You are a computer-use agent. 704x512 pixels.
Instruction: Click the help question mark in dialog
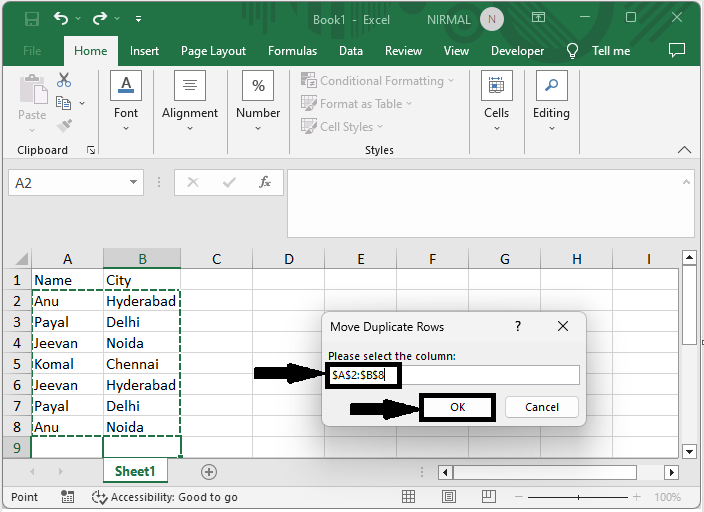pyautogui.click(x=517, y=327)
